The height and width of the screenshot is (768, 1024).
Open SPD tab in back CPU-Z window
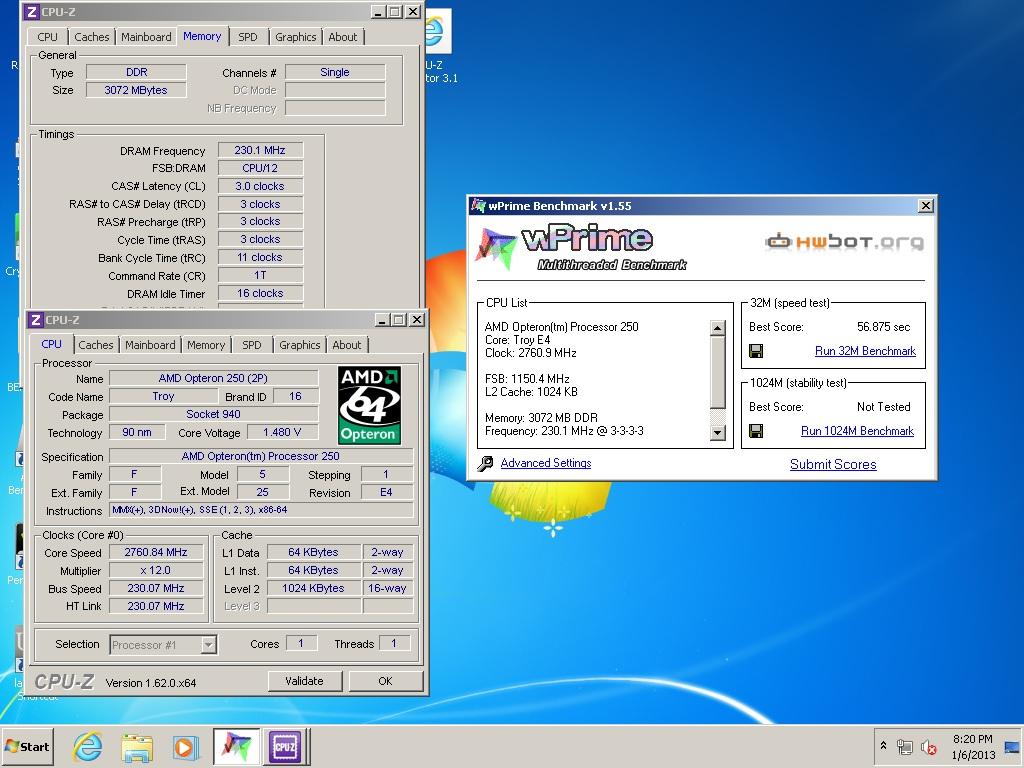tap(248, 37)
